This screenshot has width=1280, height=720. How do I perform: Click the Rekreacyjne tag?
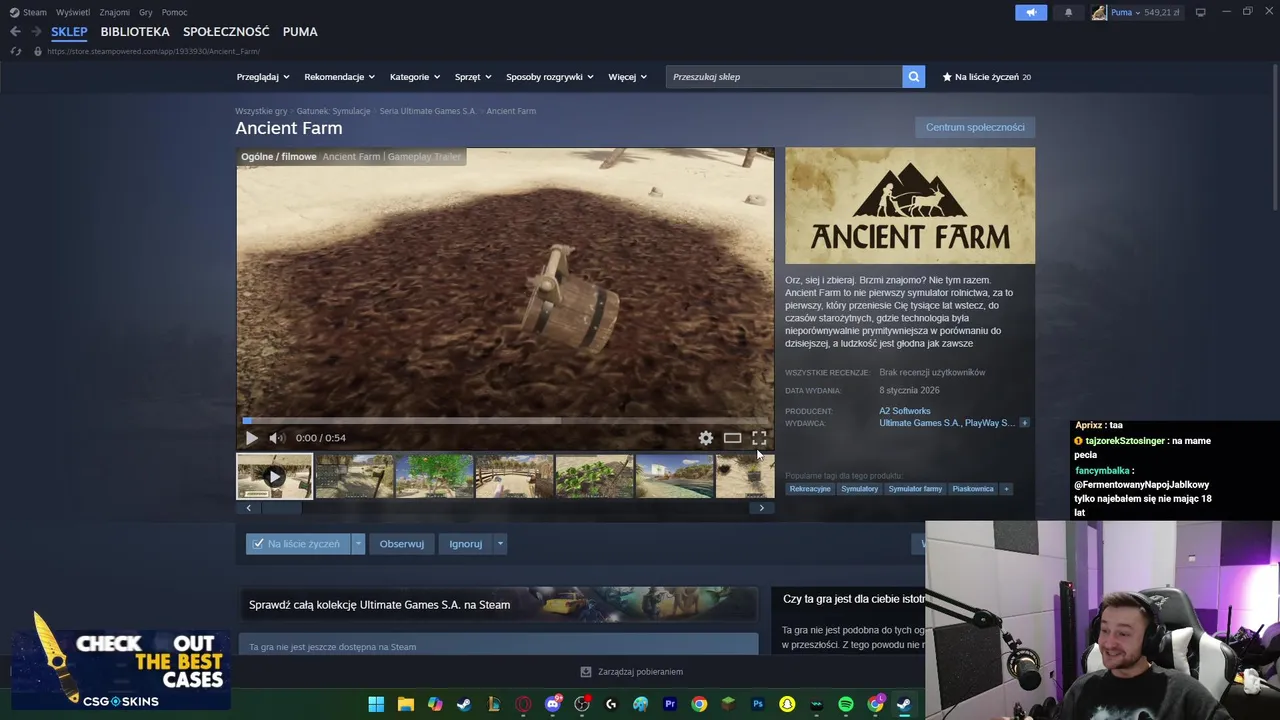[810, 489]
